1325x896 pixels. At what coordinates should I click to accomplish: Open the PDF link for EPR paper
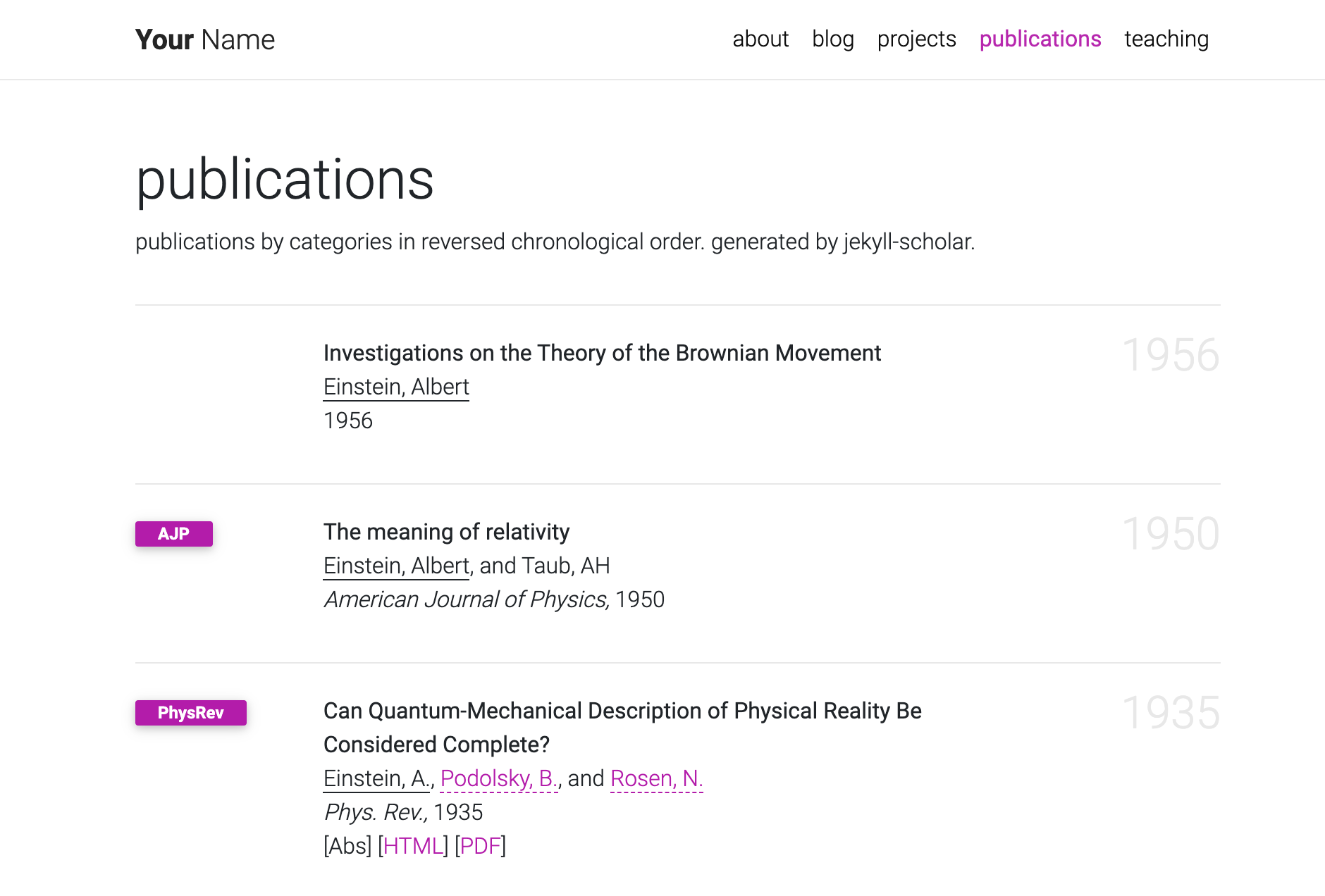pos(481,846)
